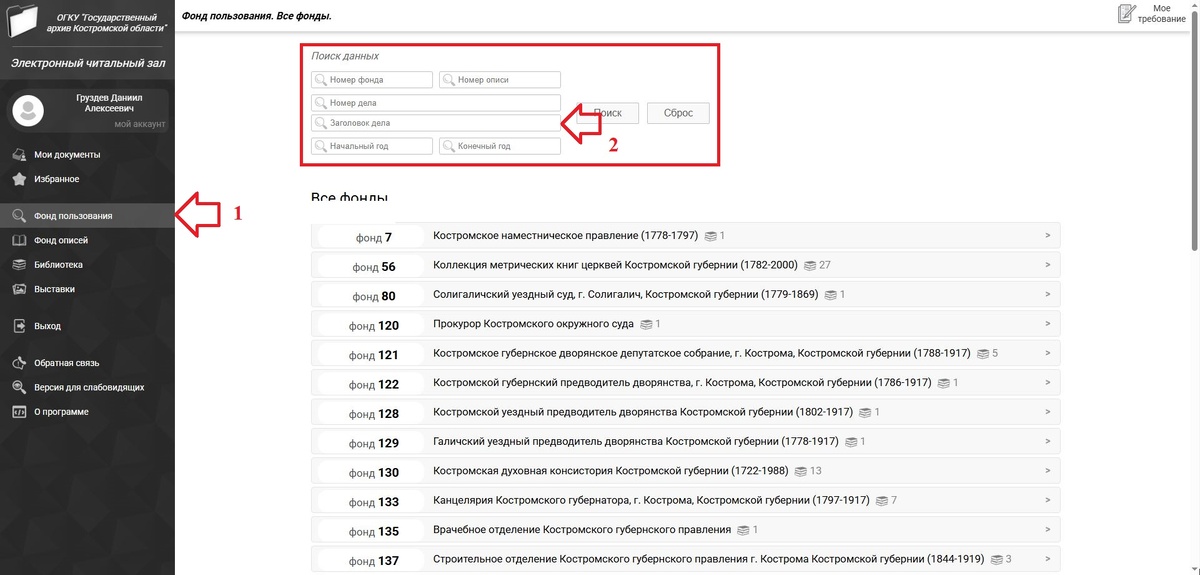Viewport: 1200px width, 575px height.
Task: Open Обратная связь link
Action: [x=66, y=363]
